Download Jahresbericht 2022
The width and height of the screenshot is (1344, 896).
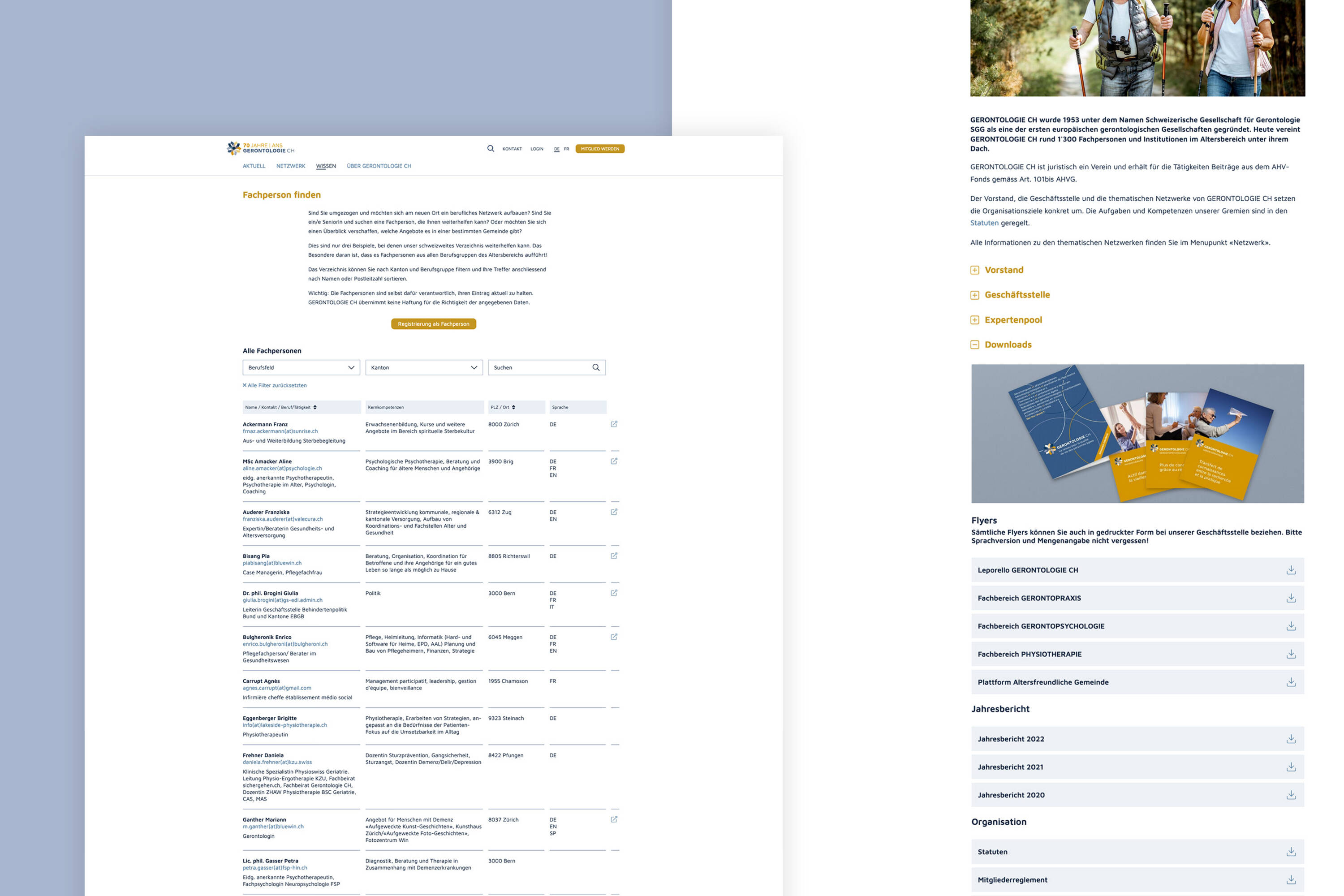(1291, 738)
